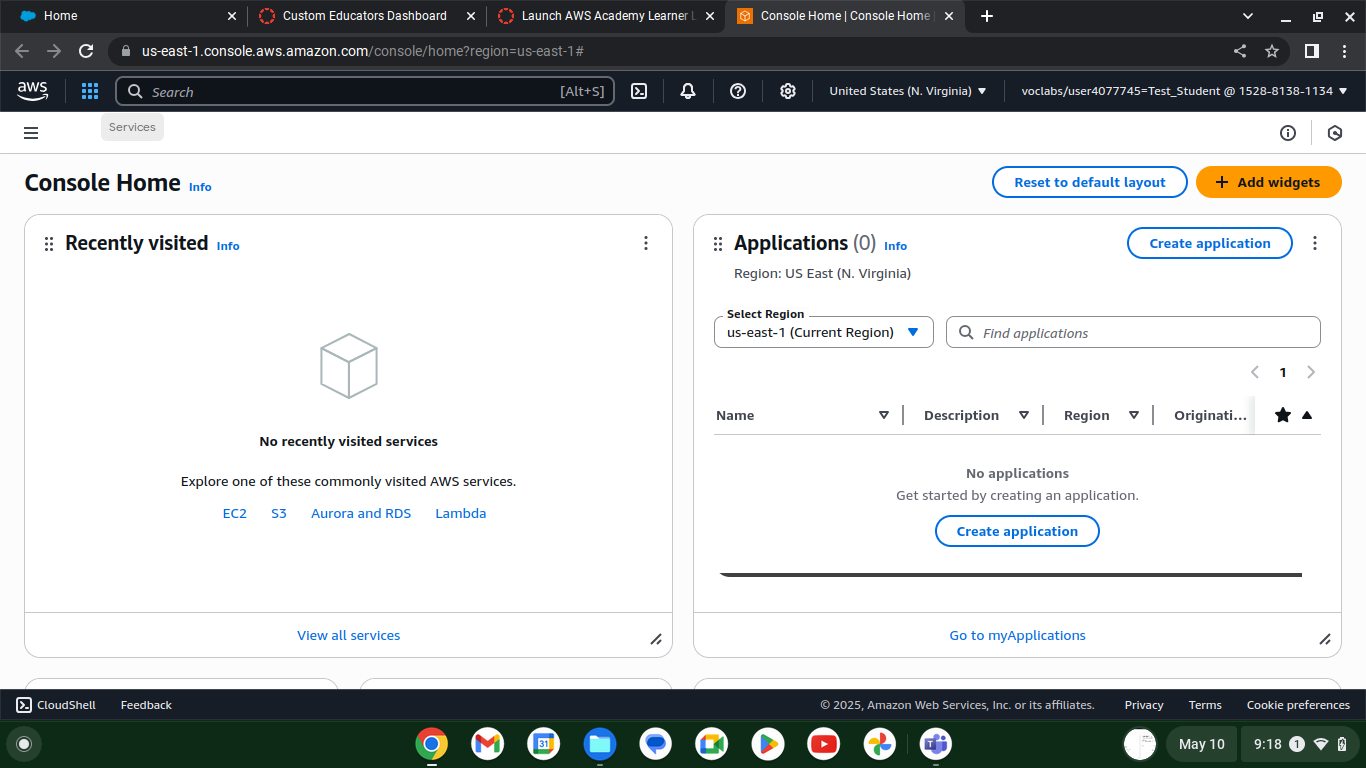Open the United States (N. Virginia) region dropdown
This screenshot has width=1366, height=768.
tap(907, 91)
